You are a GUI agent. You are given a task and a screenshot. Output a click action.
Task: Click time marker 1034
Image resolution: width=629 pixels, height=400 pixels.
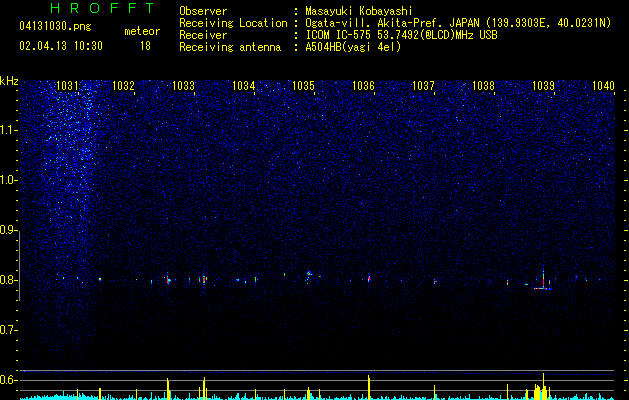pos(243,85)
